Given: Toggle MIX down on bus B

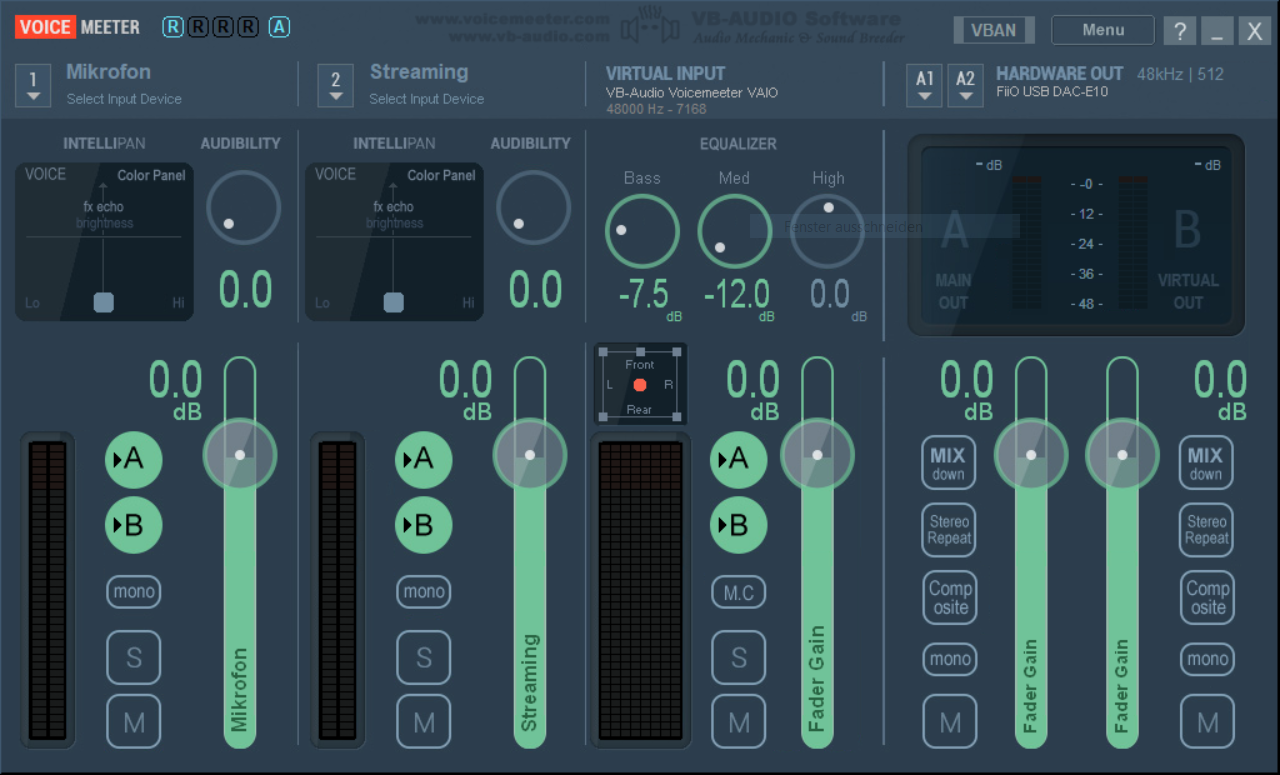Looking at the screenshot, I should tap(1206, 463).
